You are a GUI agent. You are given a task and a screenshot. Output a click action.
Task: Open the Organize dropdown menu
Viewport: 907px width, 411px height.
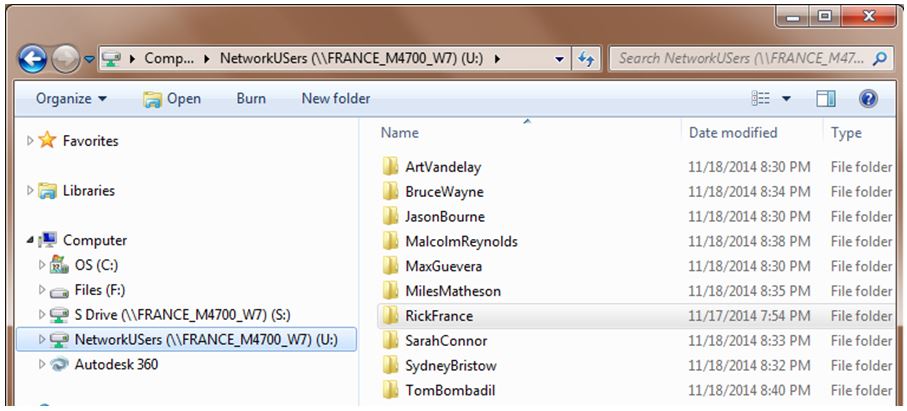click(x=71, y=98)
